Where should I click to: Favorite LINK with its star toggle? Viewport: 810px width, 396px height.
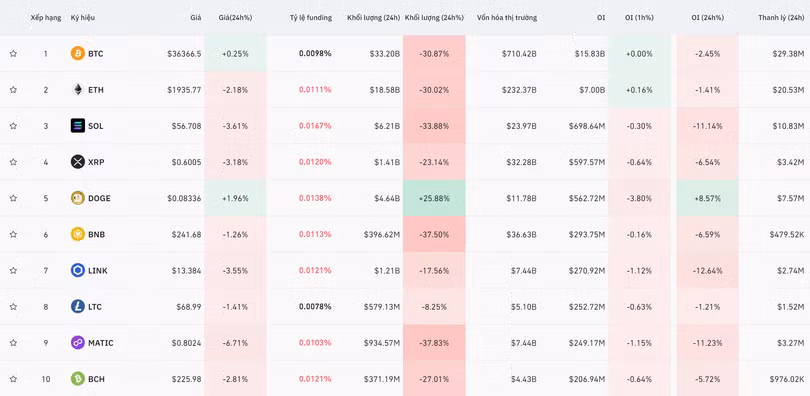tap(13, 270)
